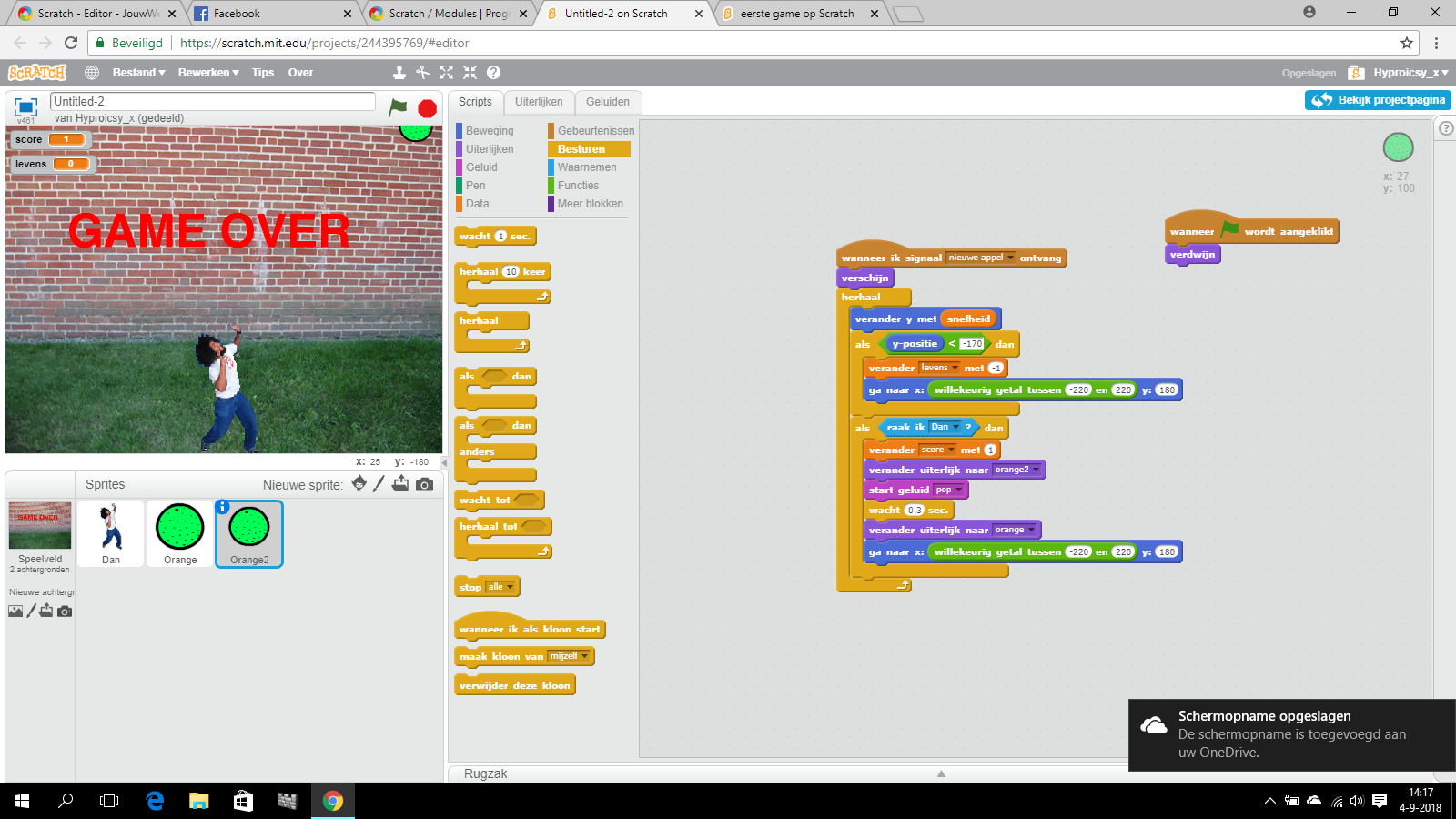Open the Bestand menu
This screenshot has height=819, width=1456.
(139, 73)
